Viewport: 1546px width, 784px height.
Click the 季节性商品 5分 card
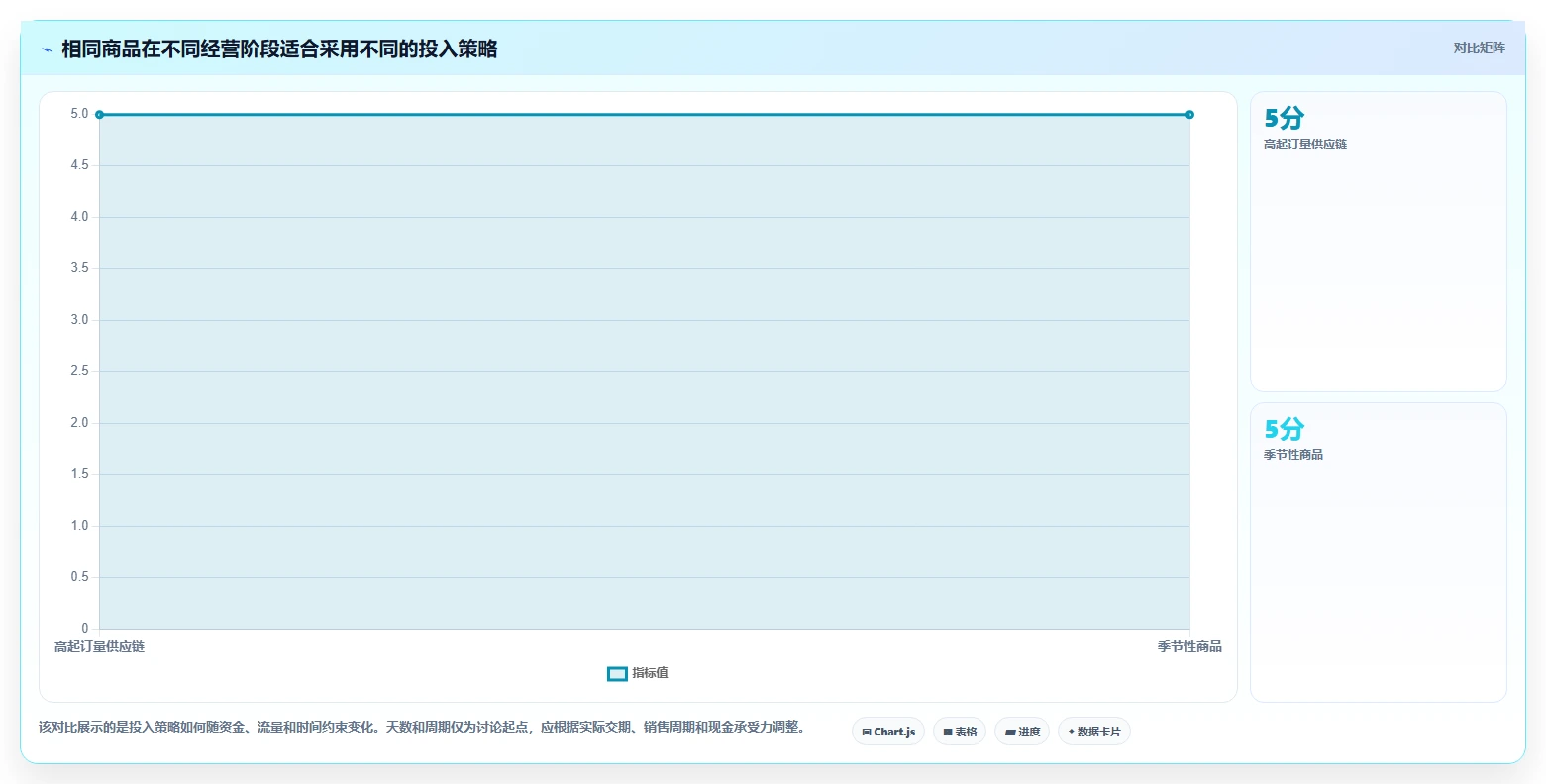[x=1378, y=552]
